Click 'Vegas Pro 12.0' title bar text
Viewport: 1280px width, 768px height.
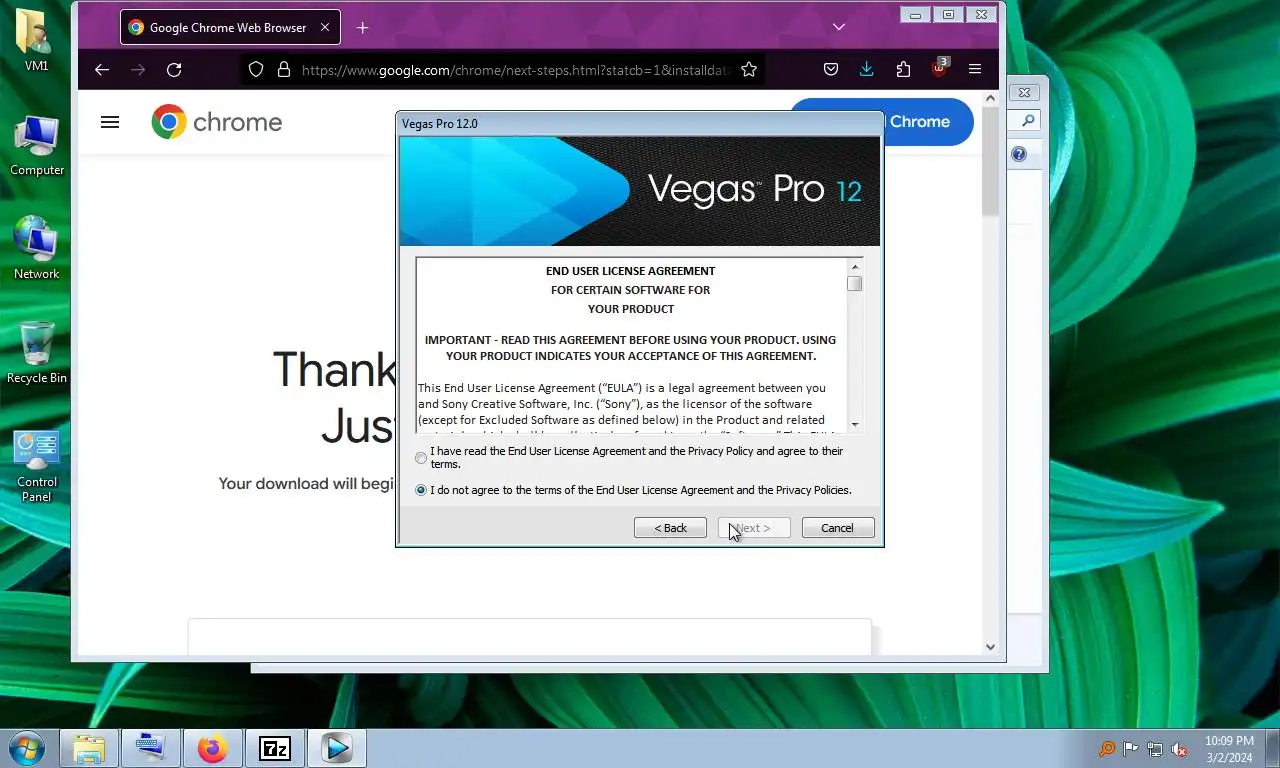pos(440,124)
